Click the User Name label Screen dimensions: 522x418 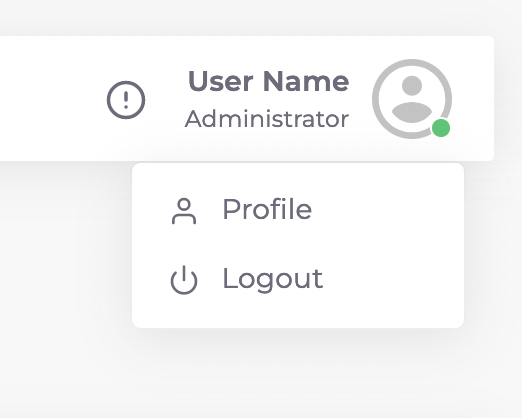[x=268, y=81]
